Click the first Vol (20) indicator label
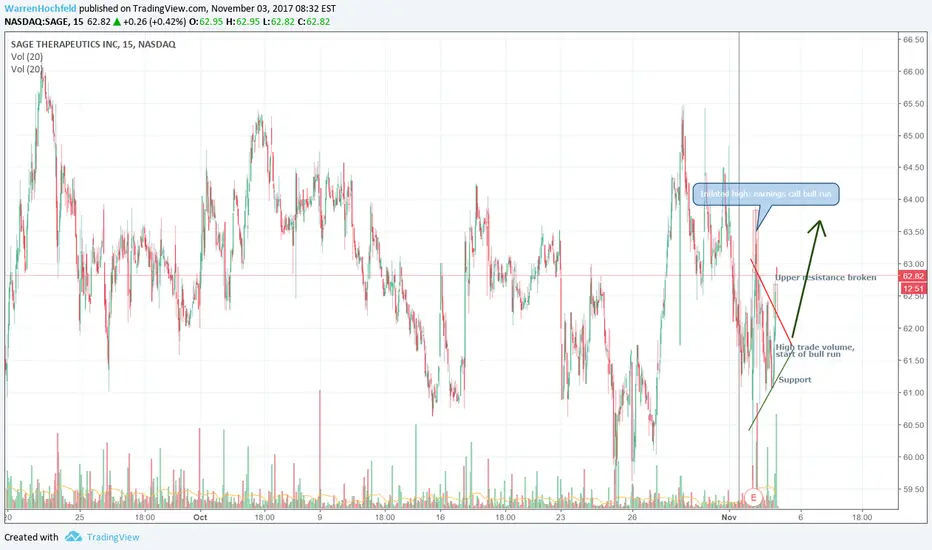Screen dimensions: 932x550 pos(27,56)
